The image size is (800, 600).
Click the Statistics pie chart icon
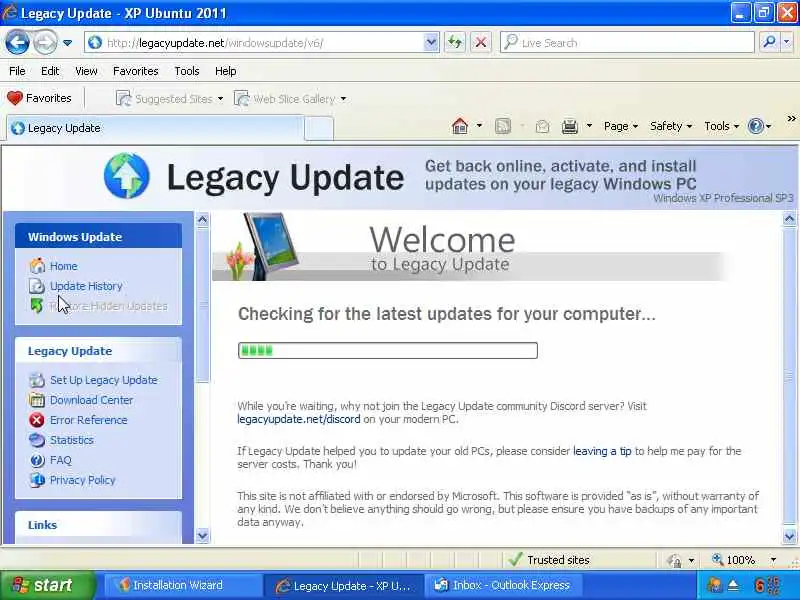click(x=37, y=440)
